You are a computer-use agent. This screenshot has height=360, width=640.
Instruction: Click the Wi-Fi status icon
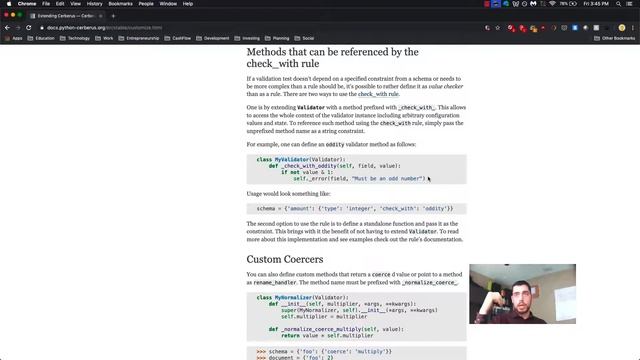[x=552, y=4]
